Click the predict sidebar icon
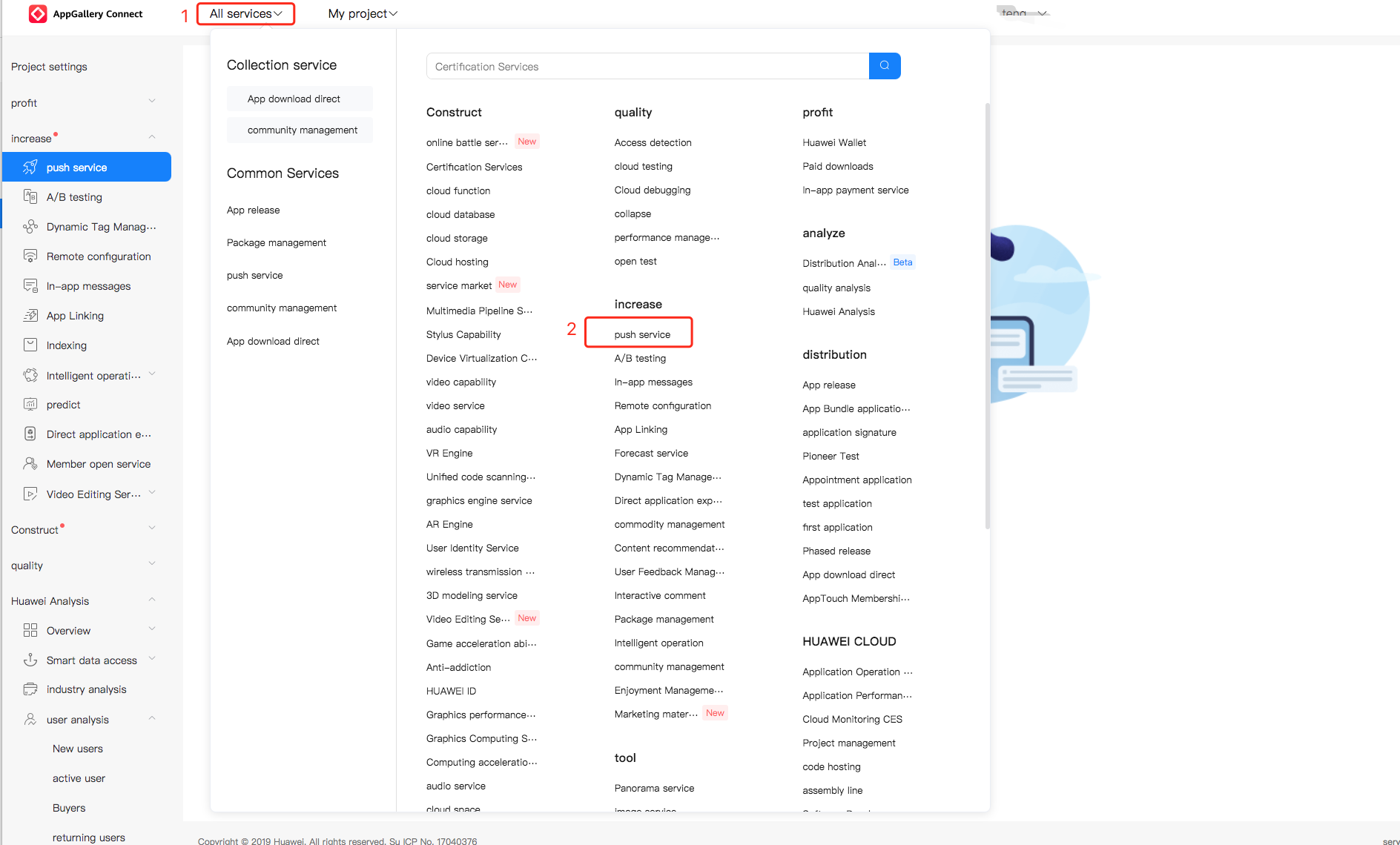 click(30, 405)
